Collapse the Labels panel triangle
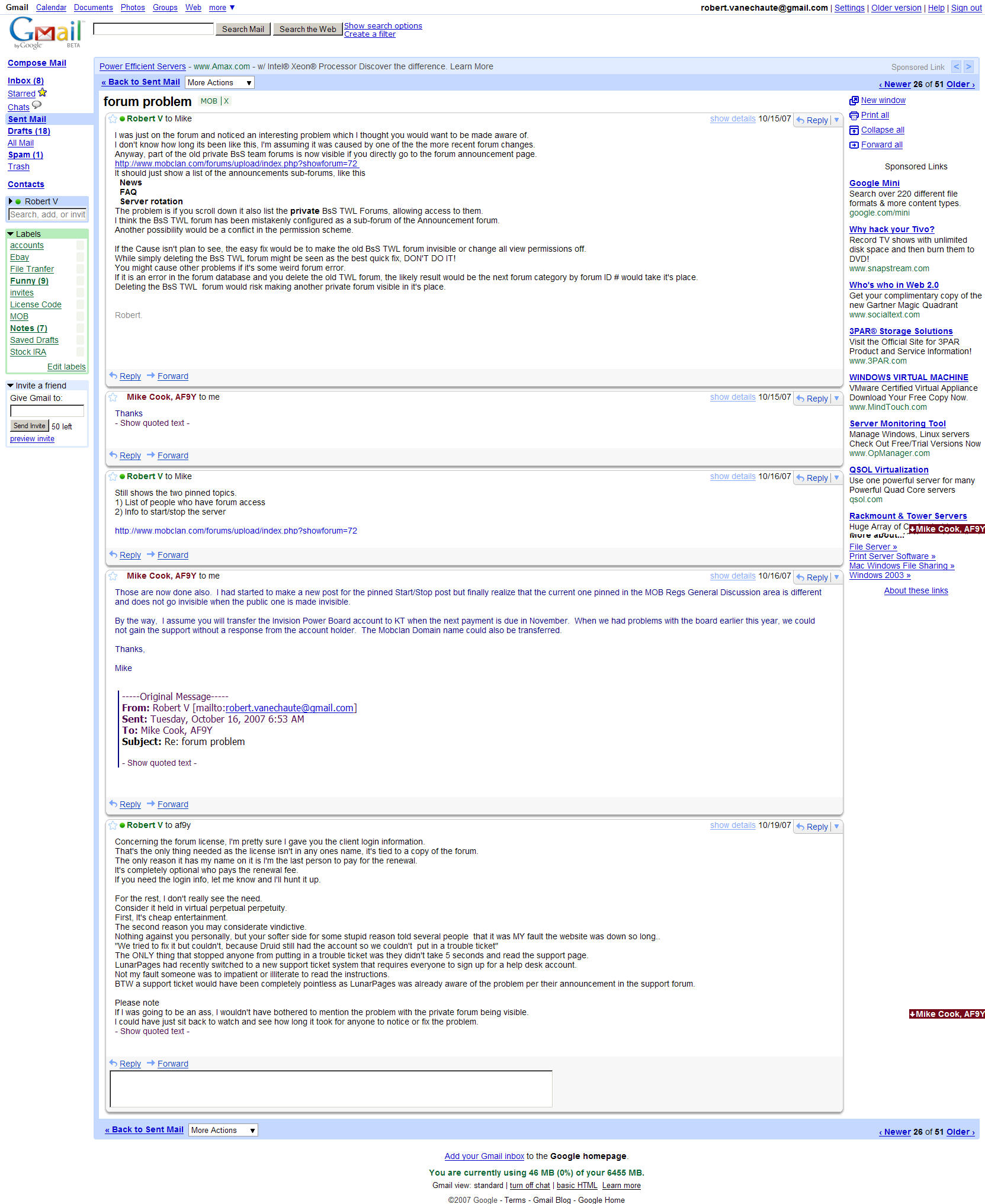 coord(11,234)
